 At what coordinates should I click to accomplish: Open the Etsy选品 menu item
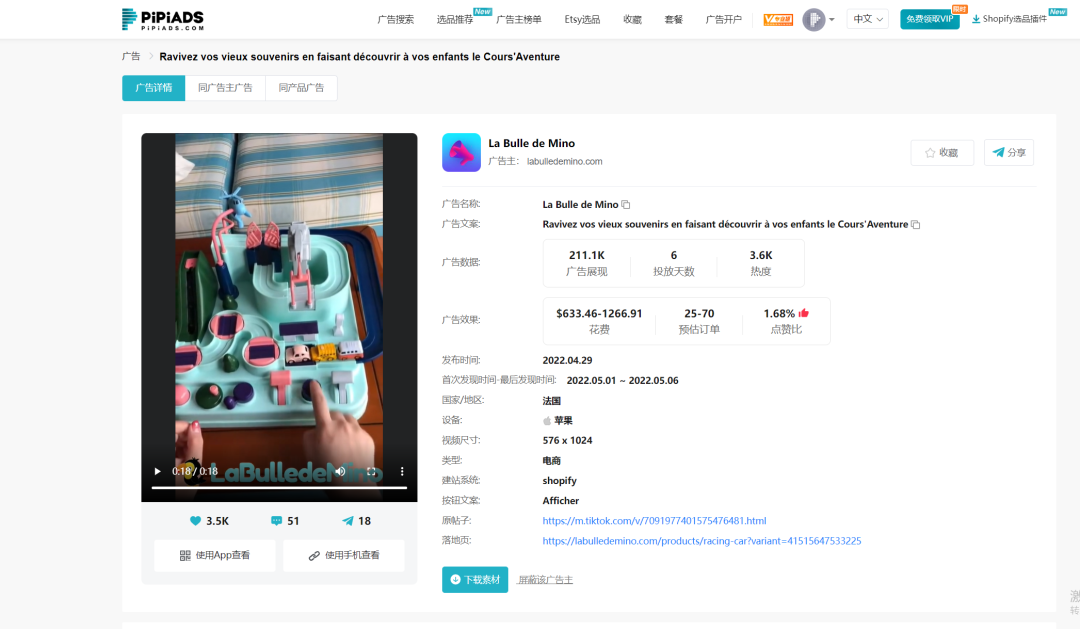582,19
